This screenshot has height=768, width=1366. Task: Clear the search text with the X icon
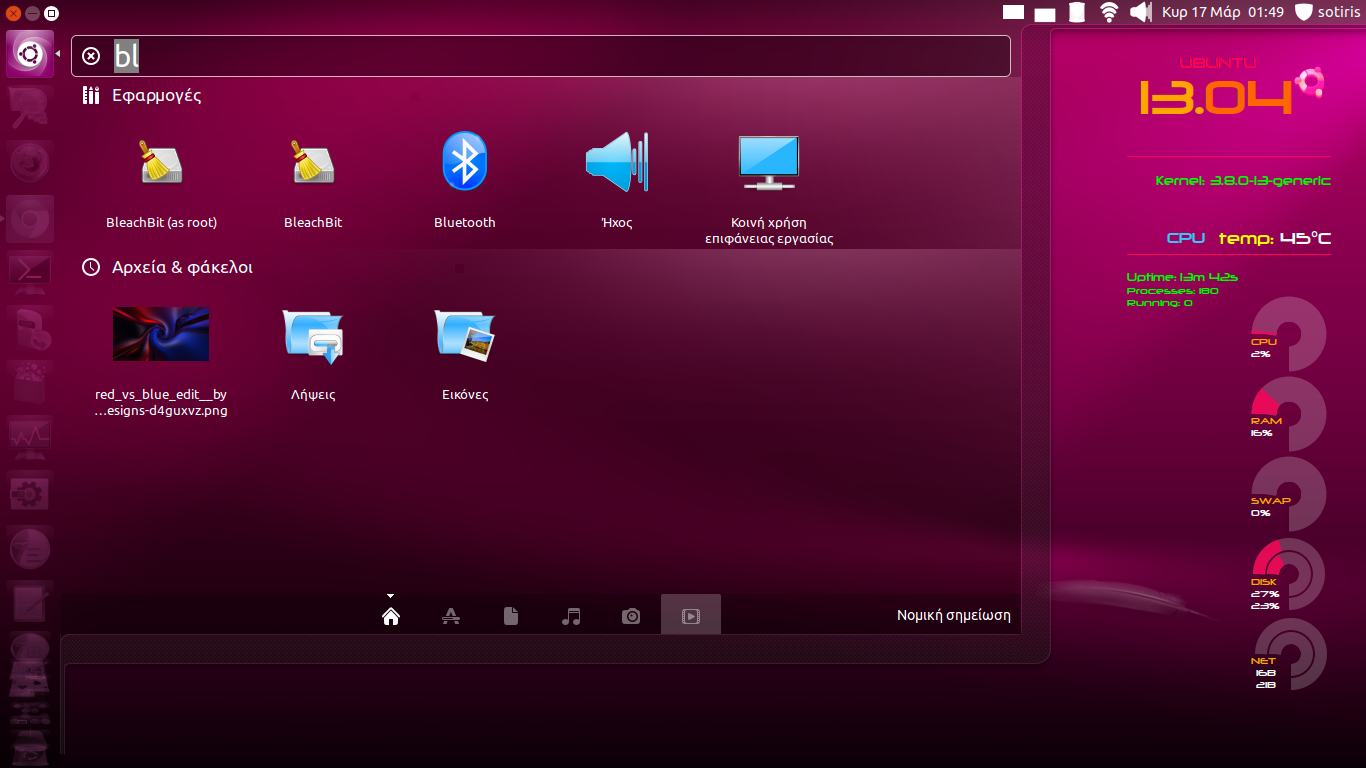click(x=91, y=56)
